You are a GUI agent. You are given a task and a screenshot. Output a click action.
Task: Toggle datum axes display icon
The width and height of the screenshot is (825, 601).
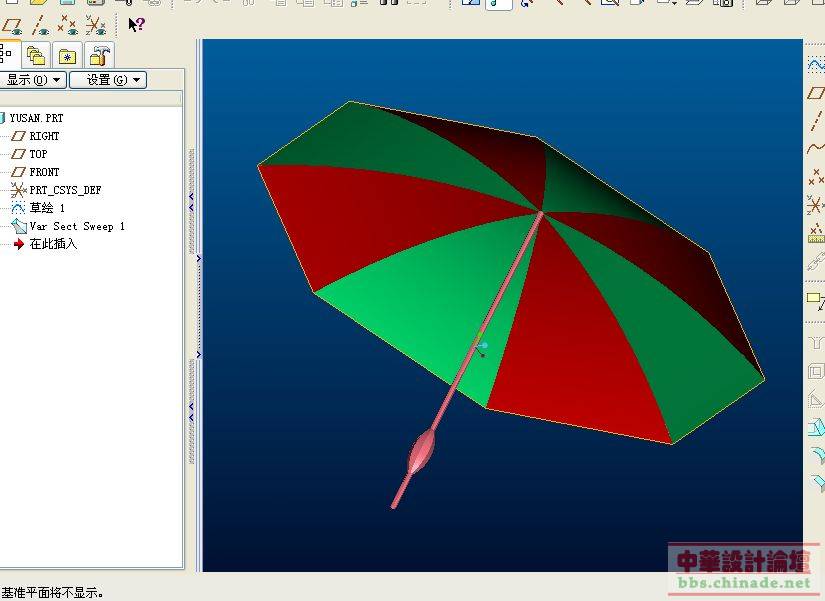coord(40,24)
